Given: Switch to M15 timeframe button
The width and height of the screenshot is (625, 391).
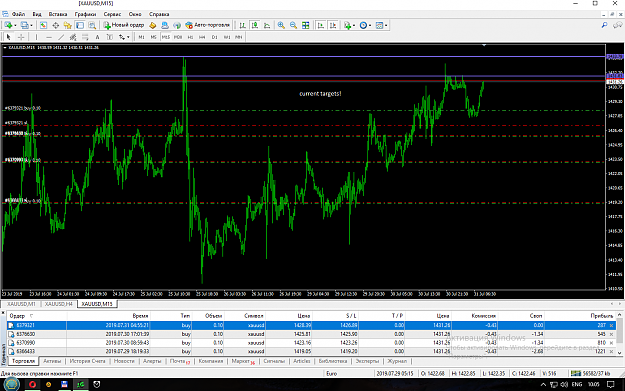Looking at the screenshot, I should tap(165, 37).
